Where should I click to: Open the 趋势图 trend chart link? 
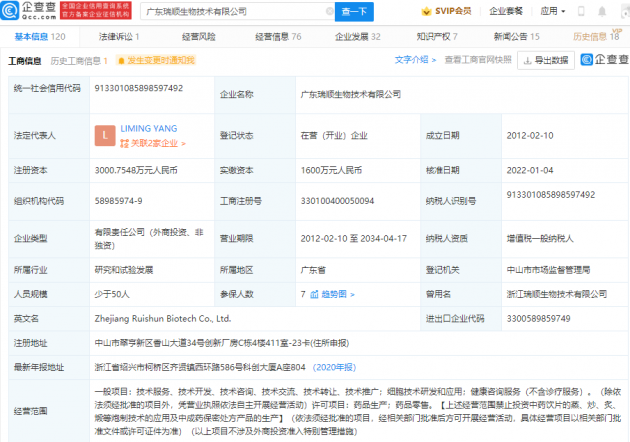pos(333,295)
